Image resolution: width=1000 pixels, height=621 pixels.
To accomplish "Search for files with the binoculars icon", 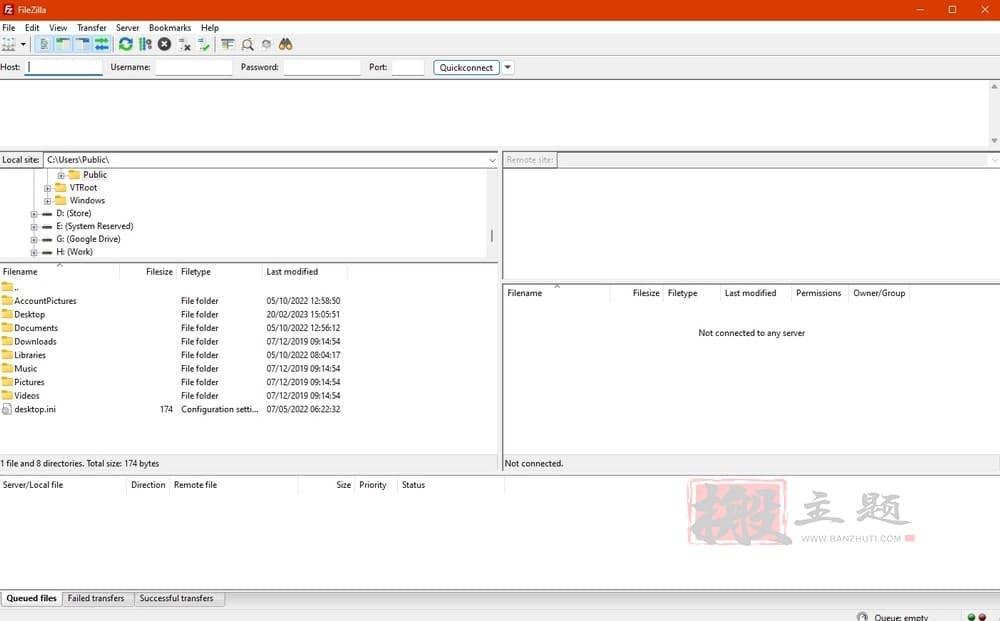I will pyautogui.click(x=286, y=44).
